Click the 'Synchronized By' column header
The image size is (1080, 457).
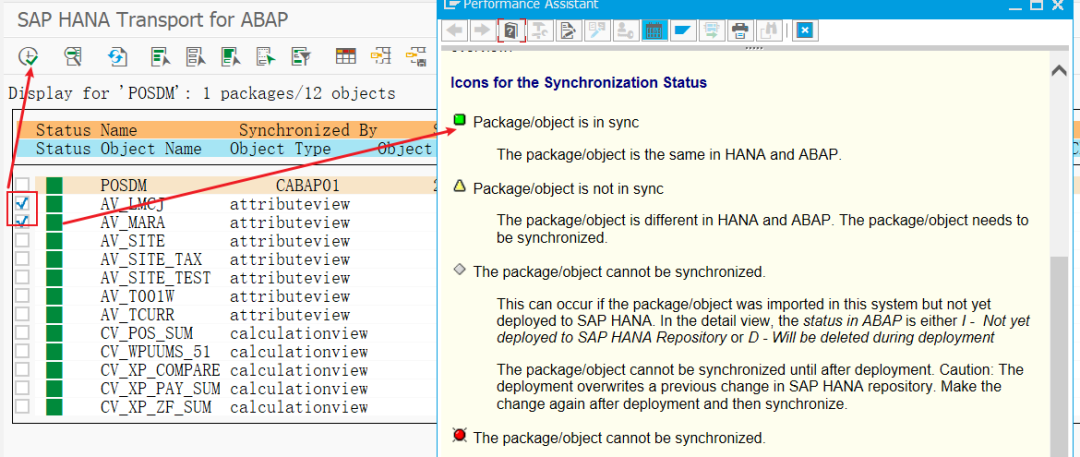click(308, 130)
